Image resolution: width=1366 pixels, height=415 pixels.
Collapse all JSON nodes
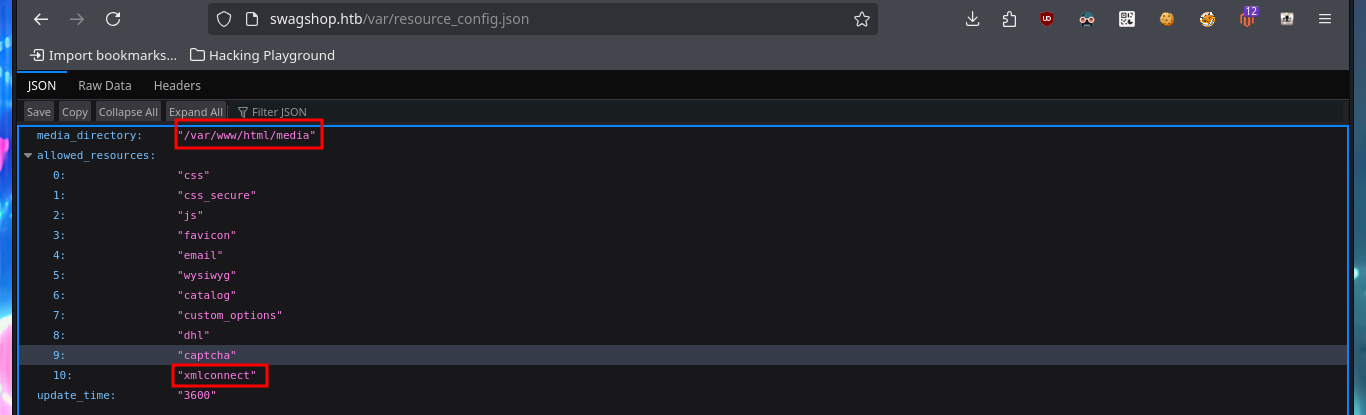128,112
